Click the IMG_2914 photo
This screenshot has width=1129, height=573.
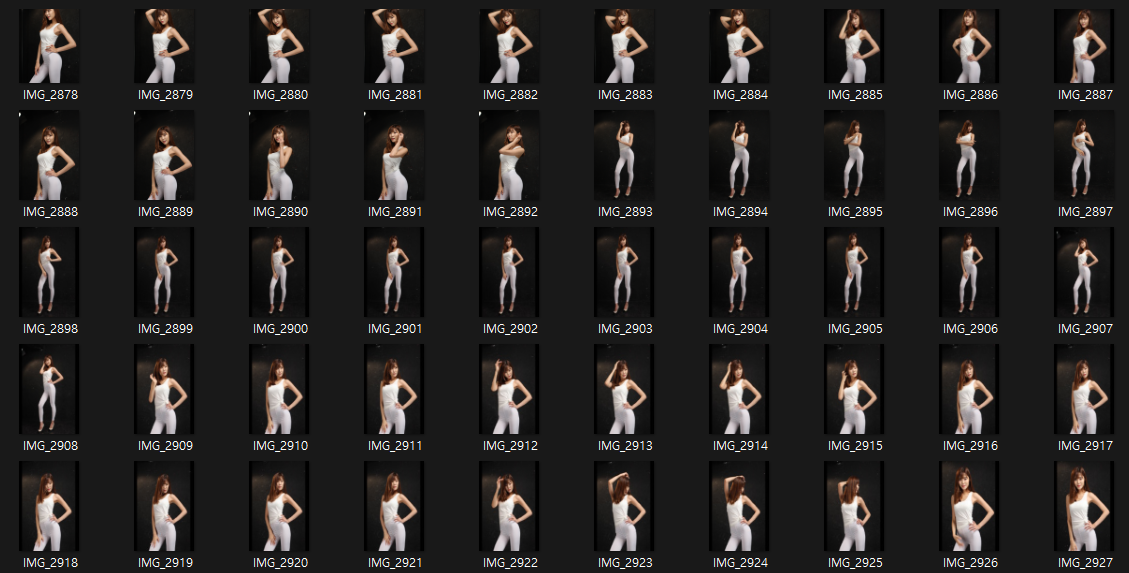tap(740, 389)
